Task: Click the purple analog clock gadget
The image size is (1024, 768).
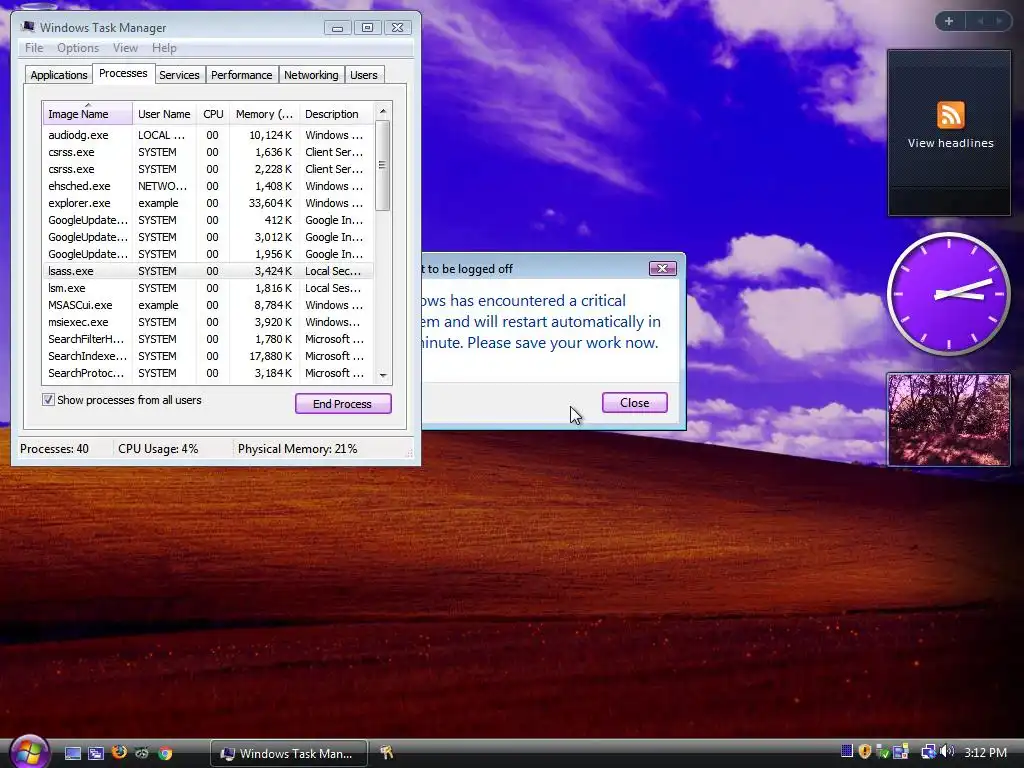Action: [x=948, y=294]
